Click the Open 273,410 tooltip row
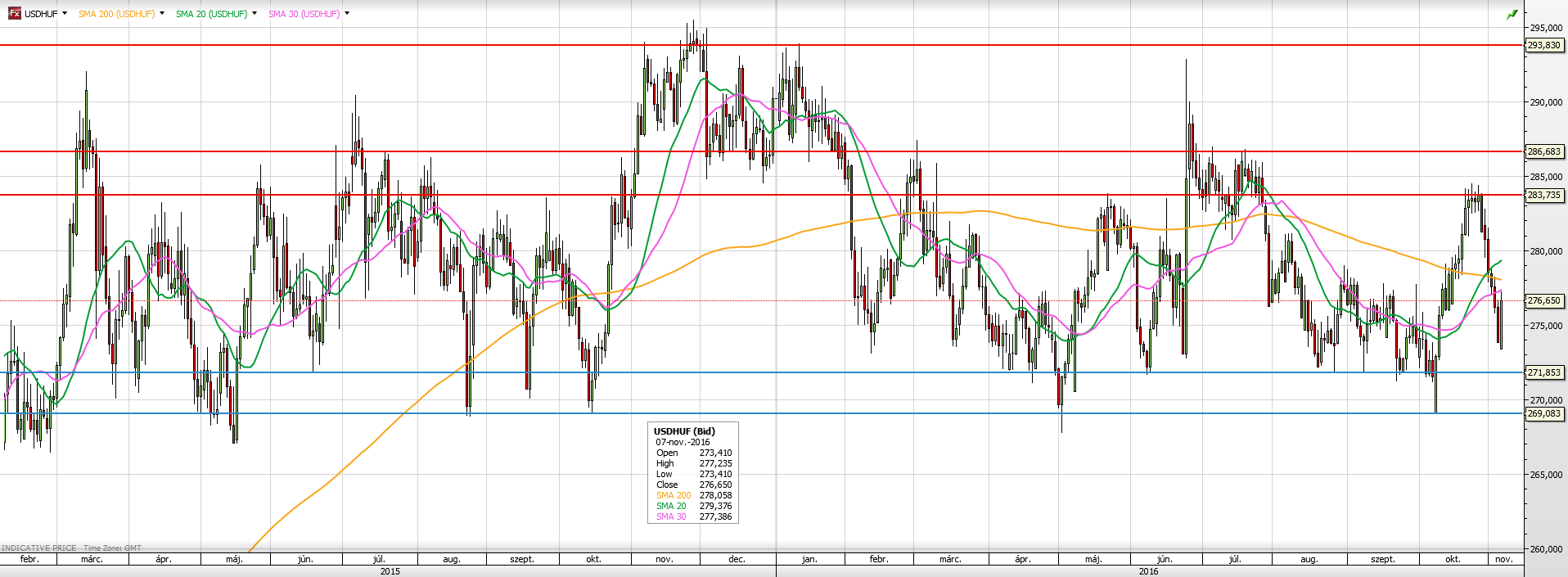Image resolution: width=1568 pixels, height=577 pixels. click(694, 453)
